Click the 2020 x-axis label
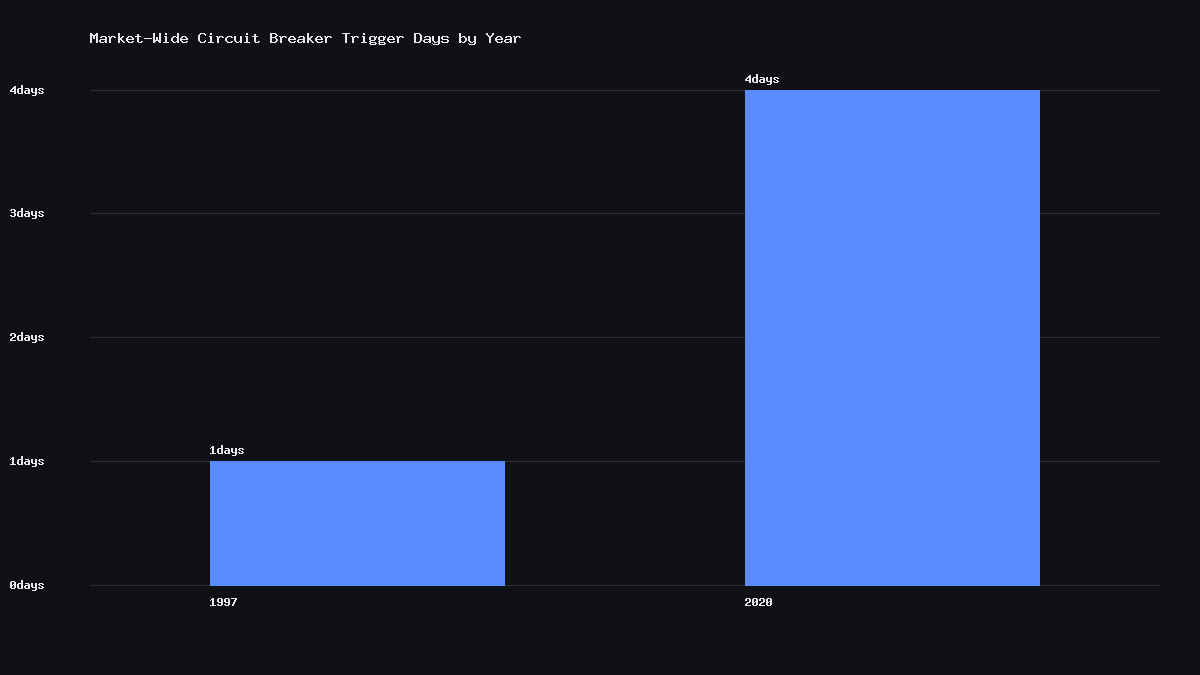This screenshot has height=675, width=1200. pyautogui.click(x=758, y=603)
